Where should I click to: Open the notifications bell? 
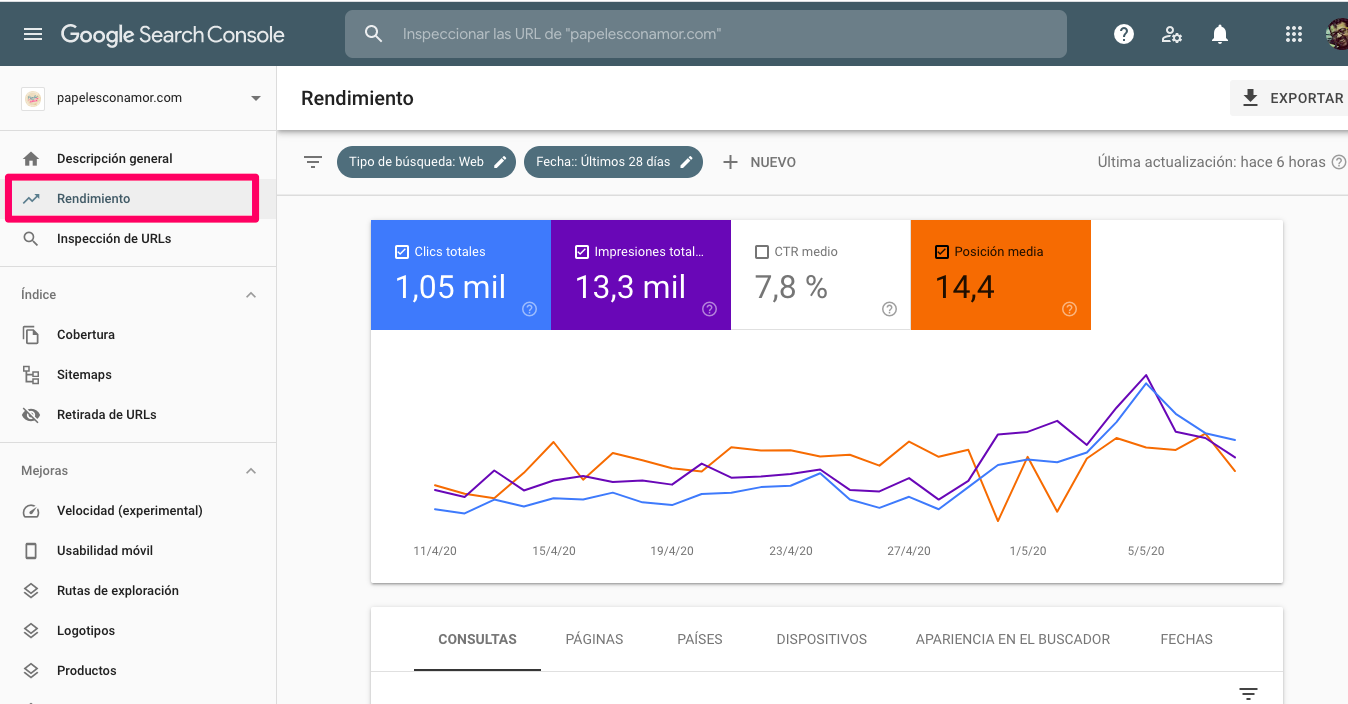[x=1220, y=34]
